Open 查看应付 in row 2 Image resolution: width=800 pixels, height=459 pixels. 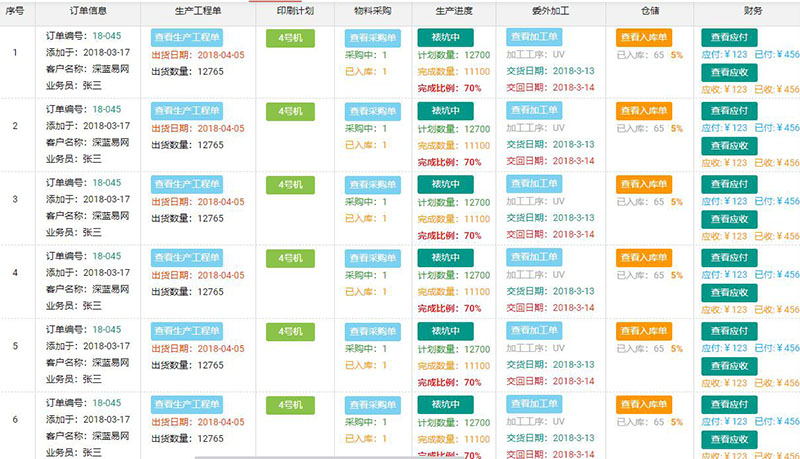[x=729, y=111]
